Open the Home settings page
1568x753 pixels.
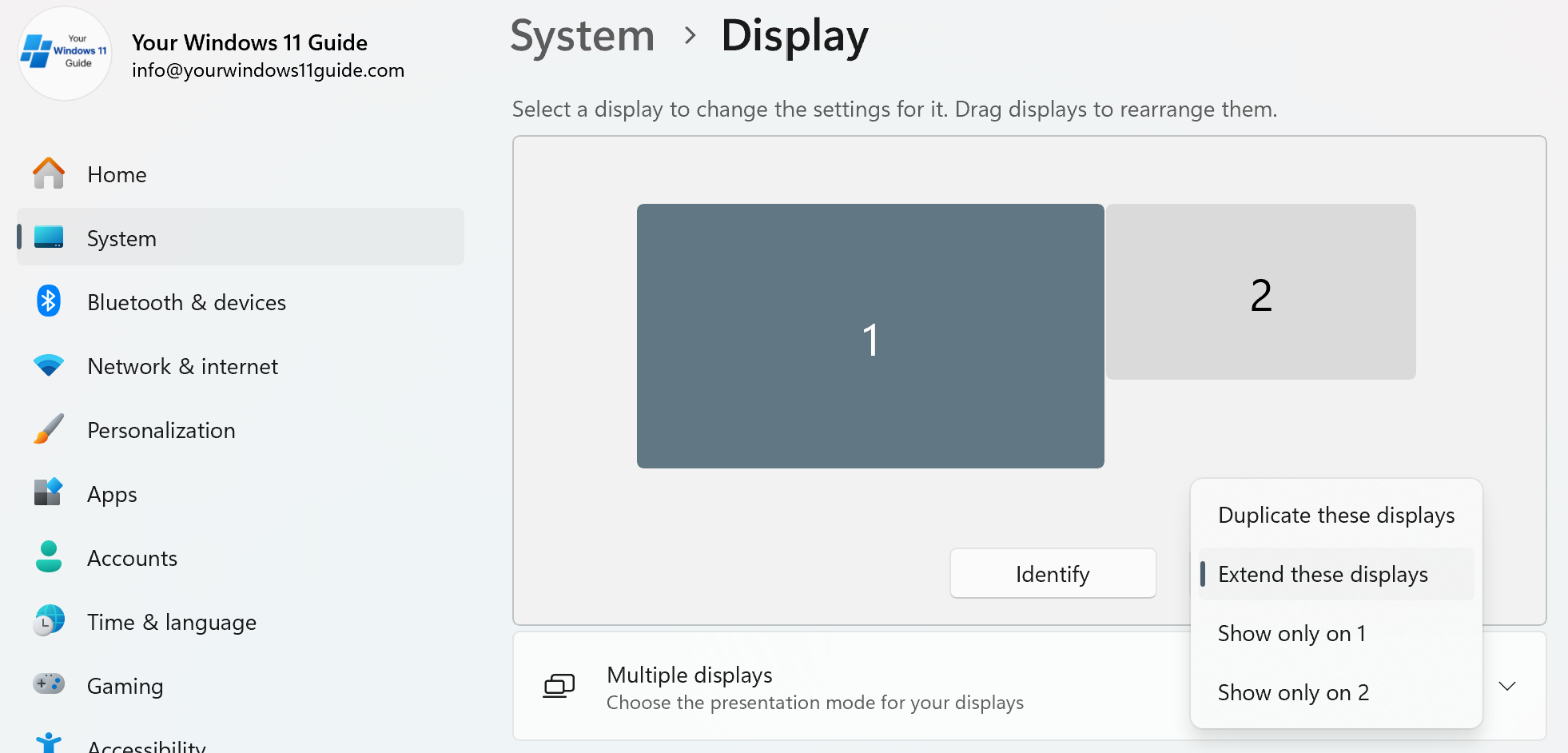click(240, 173)
